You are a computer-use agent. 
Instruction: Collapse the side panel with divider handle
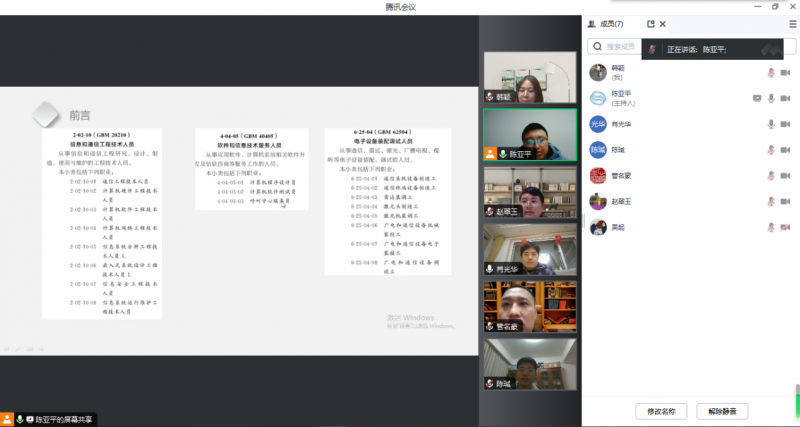[x=583, y=218]
